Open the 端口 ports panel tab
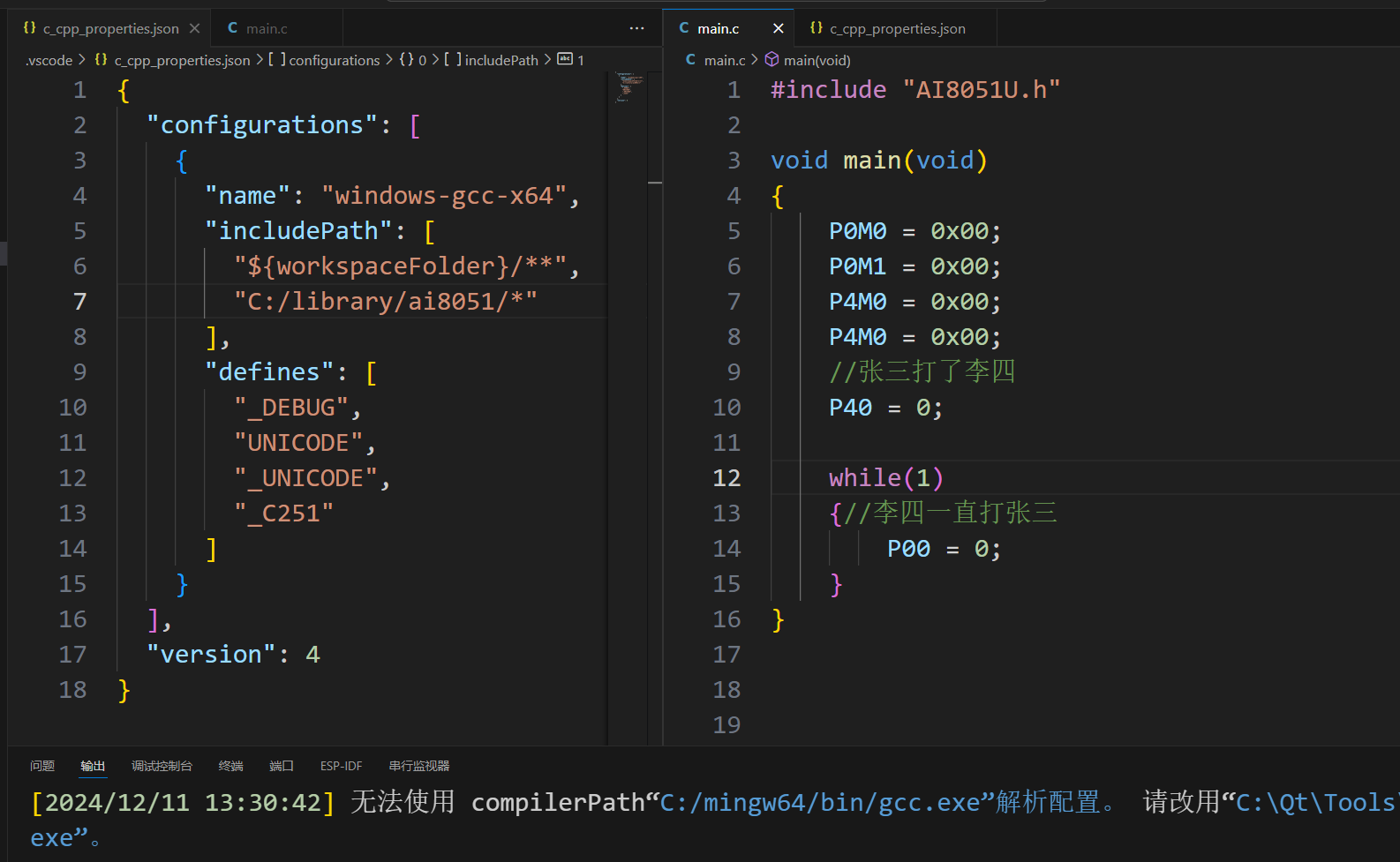Image resolution: width=1400 pixels, height=862 pixels. click(x=281, y=766)
